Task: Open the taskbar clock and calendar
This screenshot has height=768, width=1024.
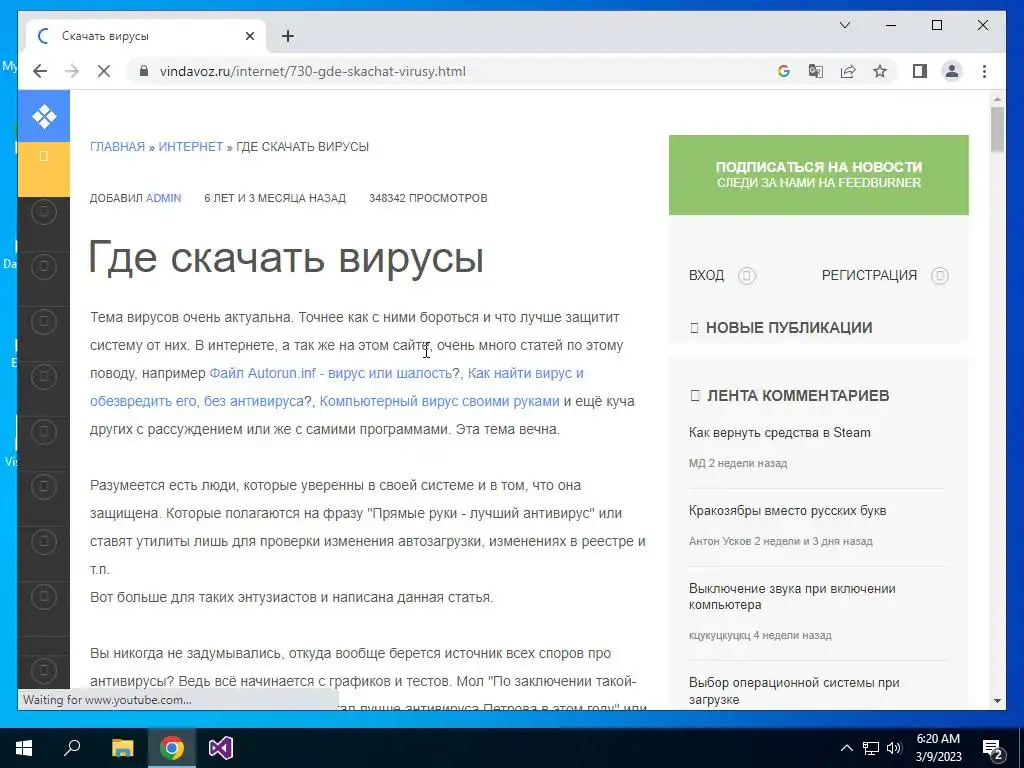Action: point(938,748)
